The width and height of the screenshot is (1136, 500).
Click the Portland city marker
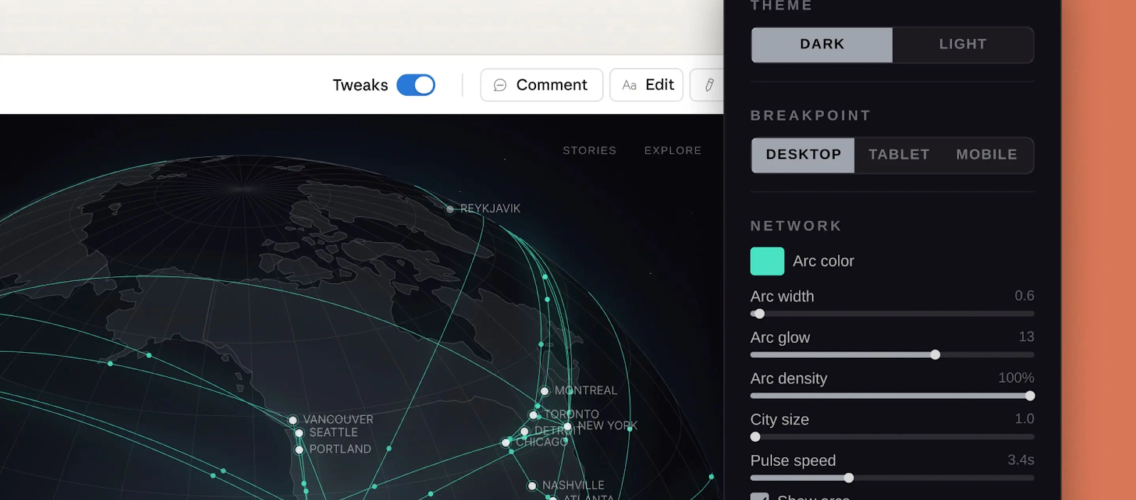tap(299, 450)
